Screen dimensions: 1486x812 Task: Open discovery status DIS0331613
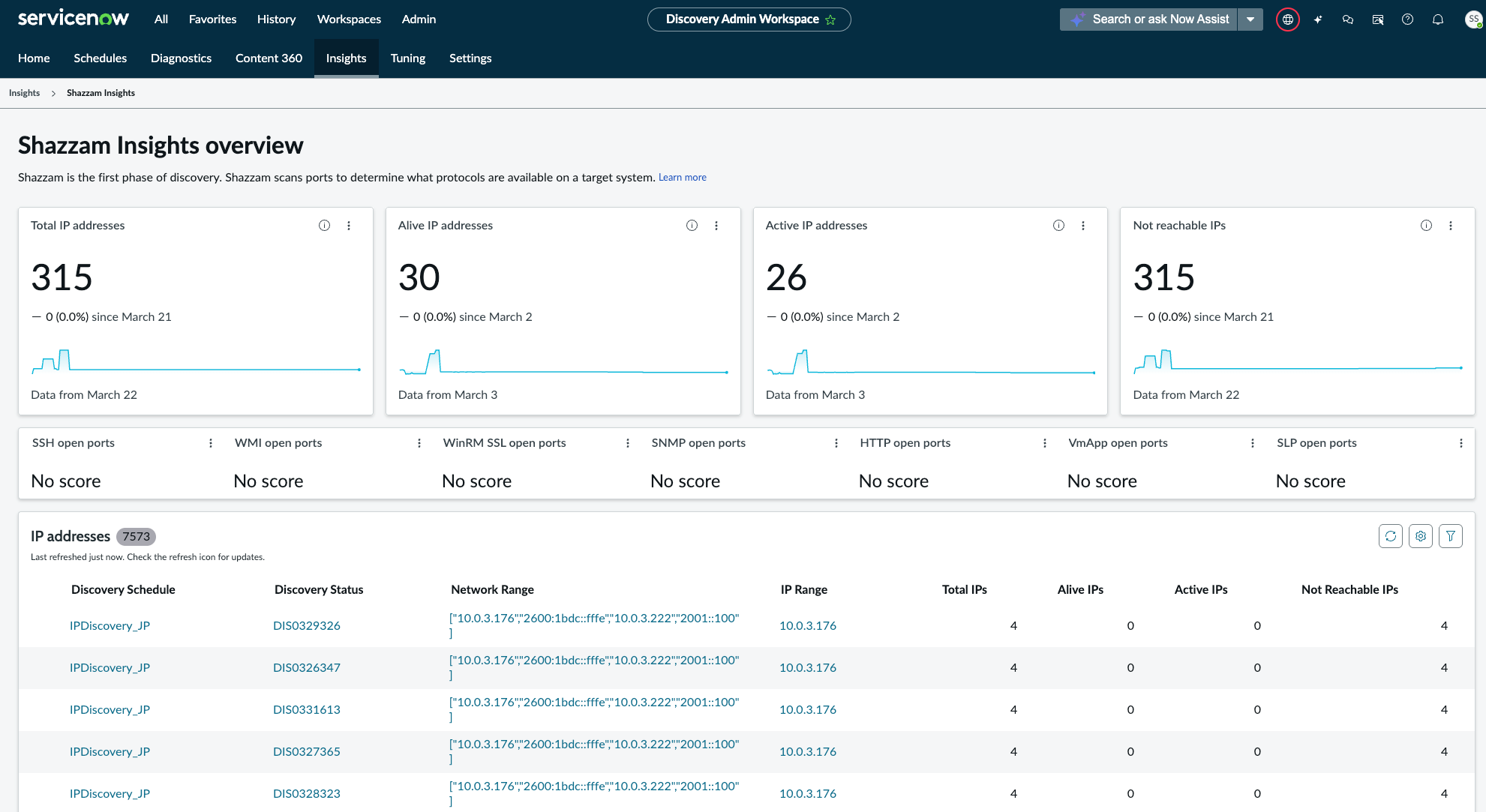307,710
